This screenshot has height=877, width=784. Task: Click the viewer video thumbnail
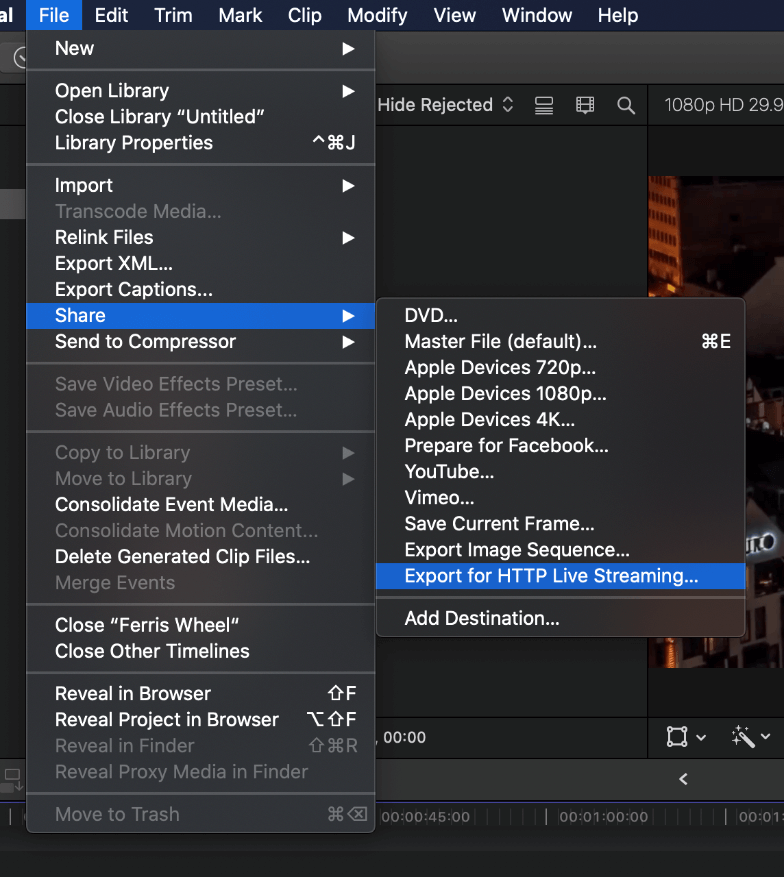click(x=716, y=422)
